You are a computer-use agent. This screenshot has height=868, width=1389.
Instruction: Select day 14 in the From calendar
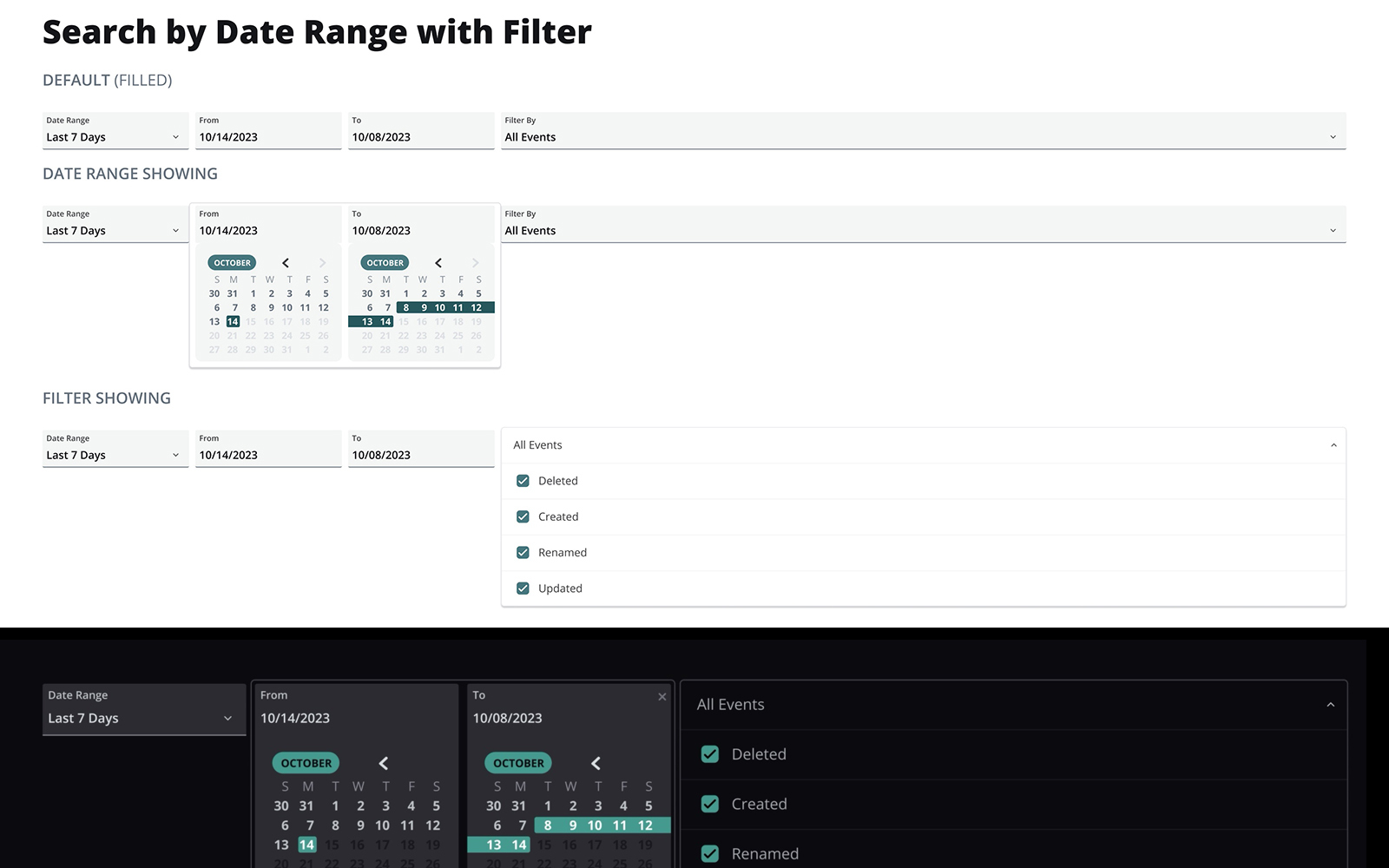pyautogui.click(x=233, y=321)
